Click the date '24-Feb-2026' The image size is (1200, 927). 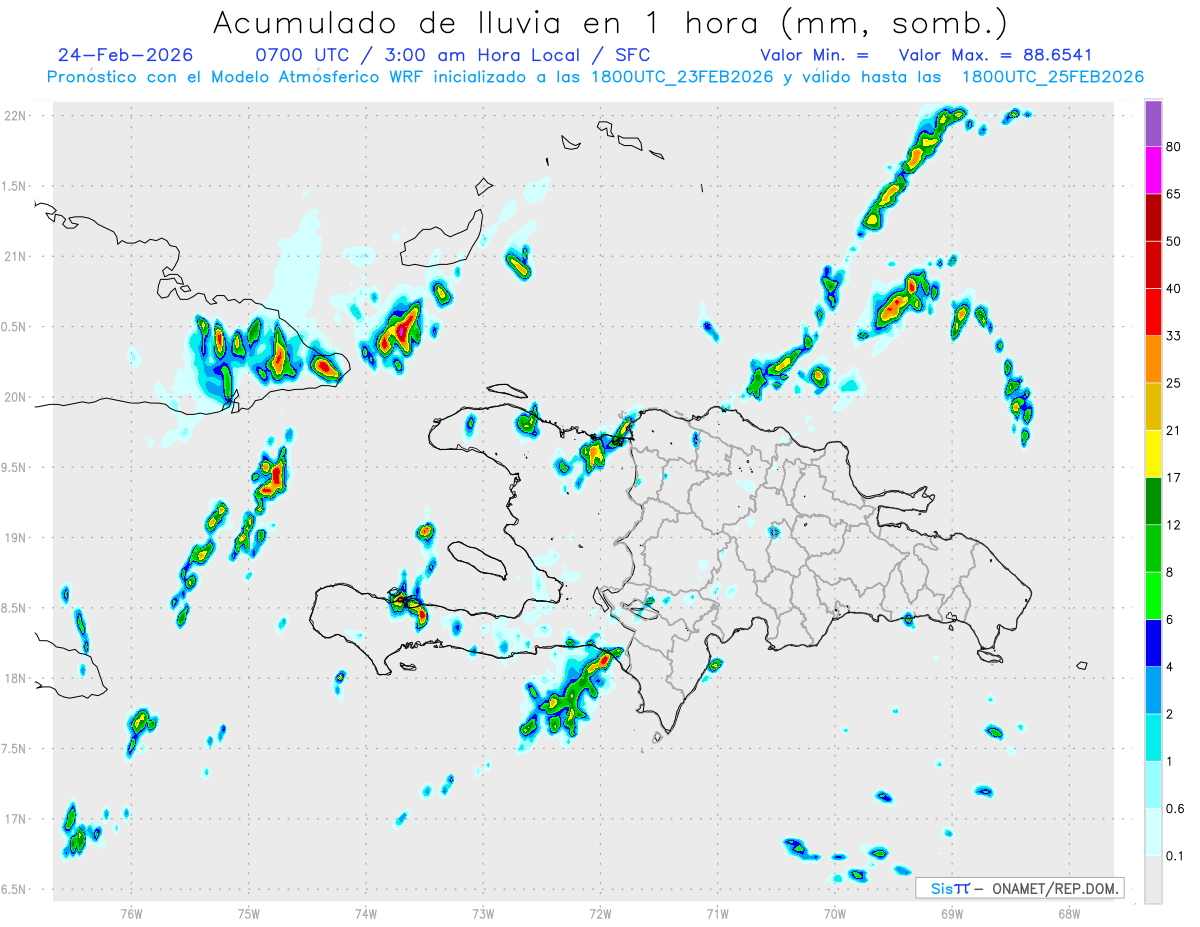point(126,55)
